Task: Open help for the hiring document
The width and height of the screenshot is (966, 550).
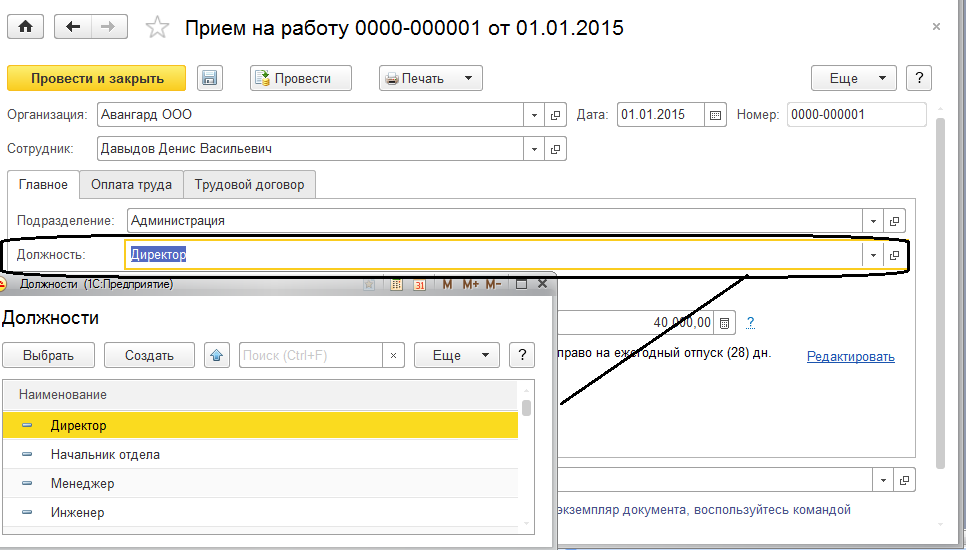Action: pyautogui.click(x=919, y=78)
